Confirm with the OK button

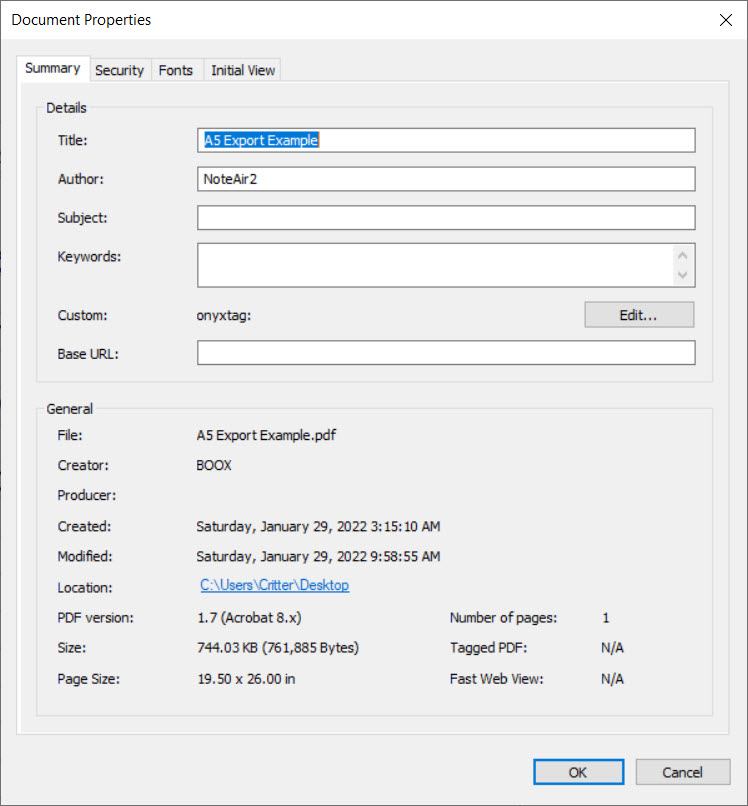pyautogui.click(x=578, y=772)
